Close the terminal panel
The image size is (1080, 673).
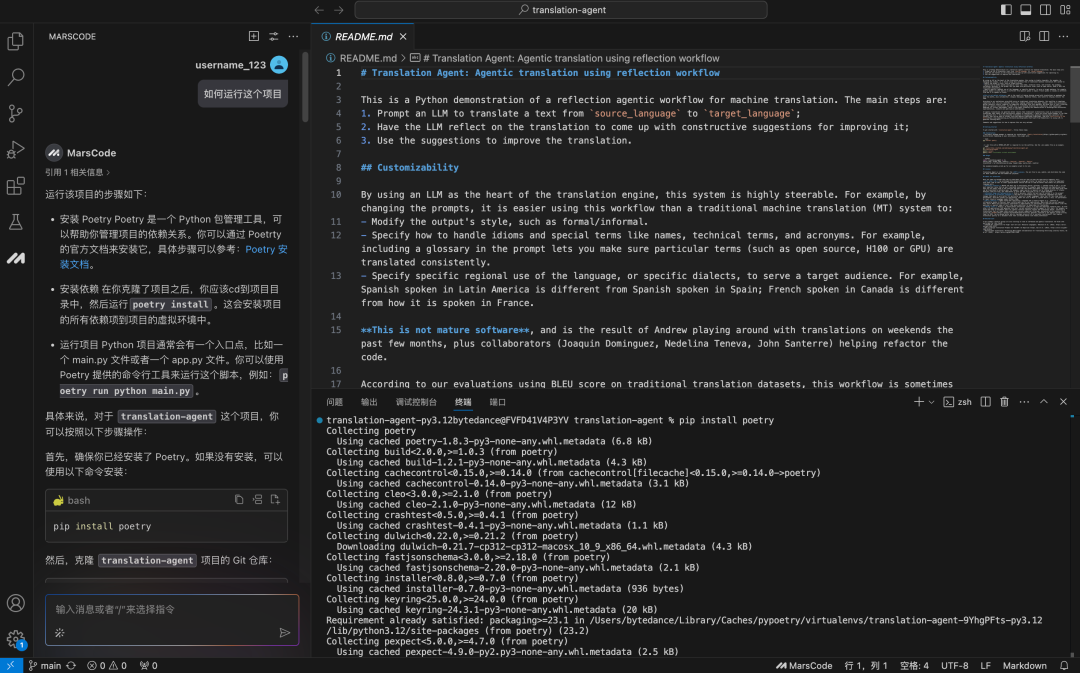pyautogui.click(x=1063, y=402)
